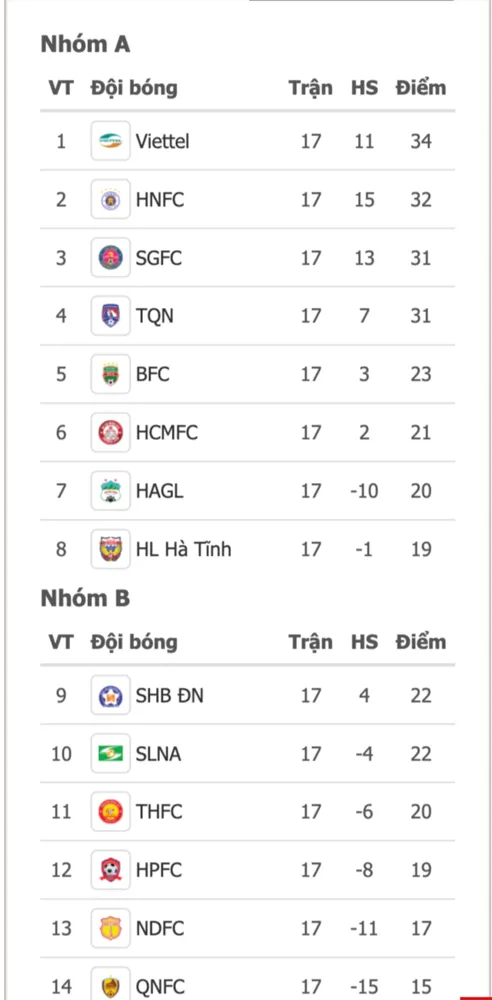Select the SGFC team crest
The height and width of the screenshot is (1000, 492).
click(x=110, y=257)
